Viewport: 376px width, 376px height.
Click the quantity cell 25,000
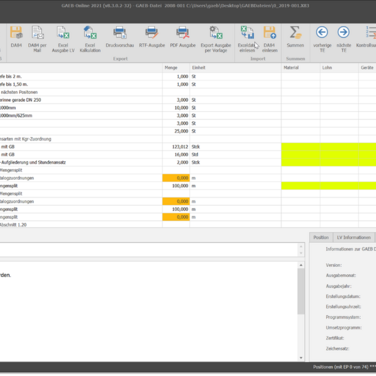click(176, 131)
